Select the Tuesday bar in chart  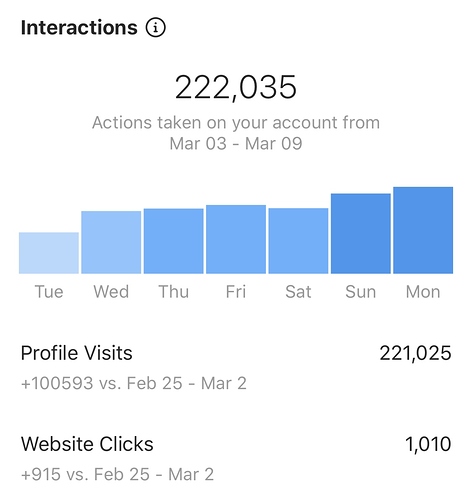click(x=49, y=253)
